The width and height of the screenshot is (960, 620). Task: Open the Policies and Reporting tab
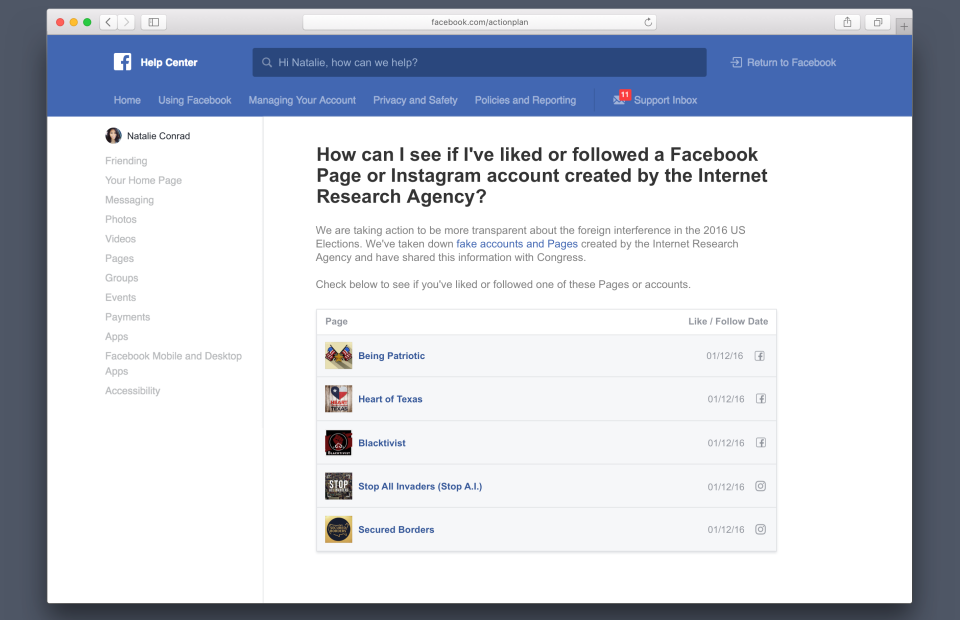pos(525,100)
